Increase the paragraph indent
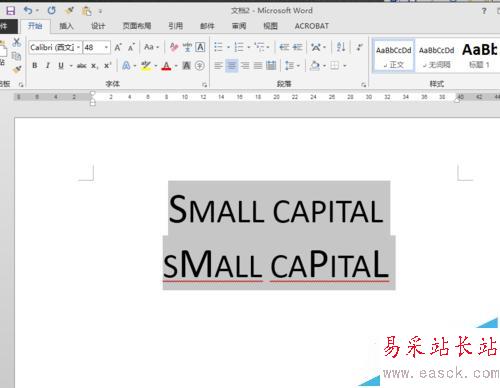Image resolution: width=500 pixels, height=388 pixels. [x=297, y=47]
